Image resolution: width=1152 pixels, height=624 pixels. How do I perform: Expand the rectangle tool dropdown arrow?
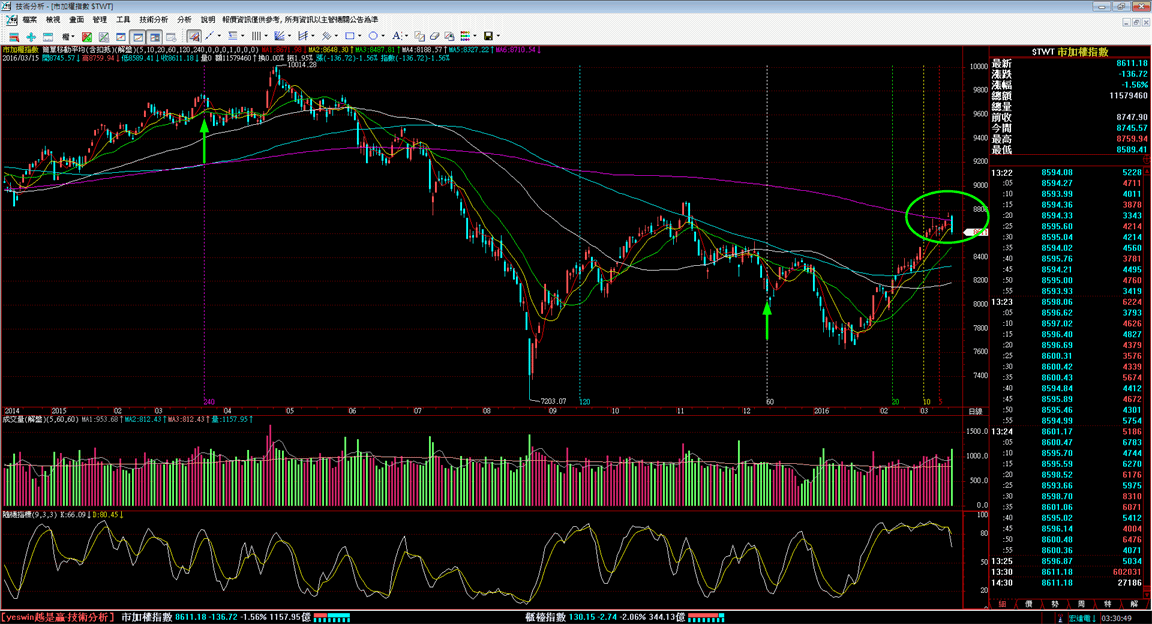click(x=360, y=36)
